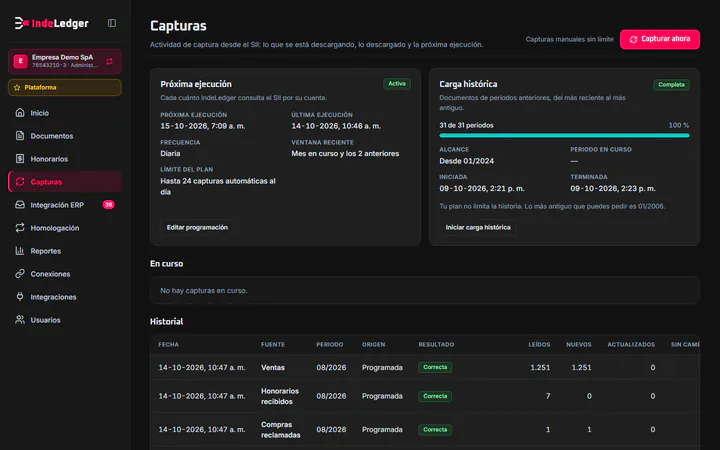This screenshot has width=720, height=450.
Task: Click the leídos value 1.251 in Ventas row
Action: [x=540, y=367]
